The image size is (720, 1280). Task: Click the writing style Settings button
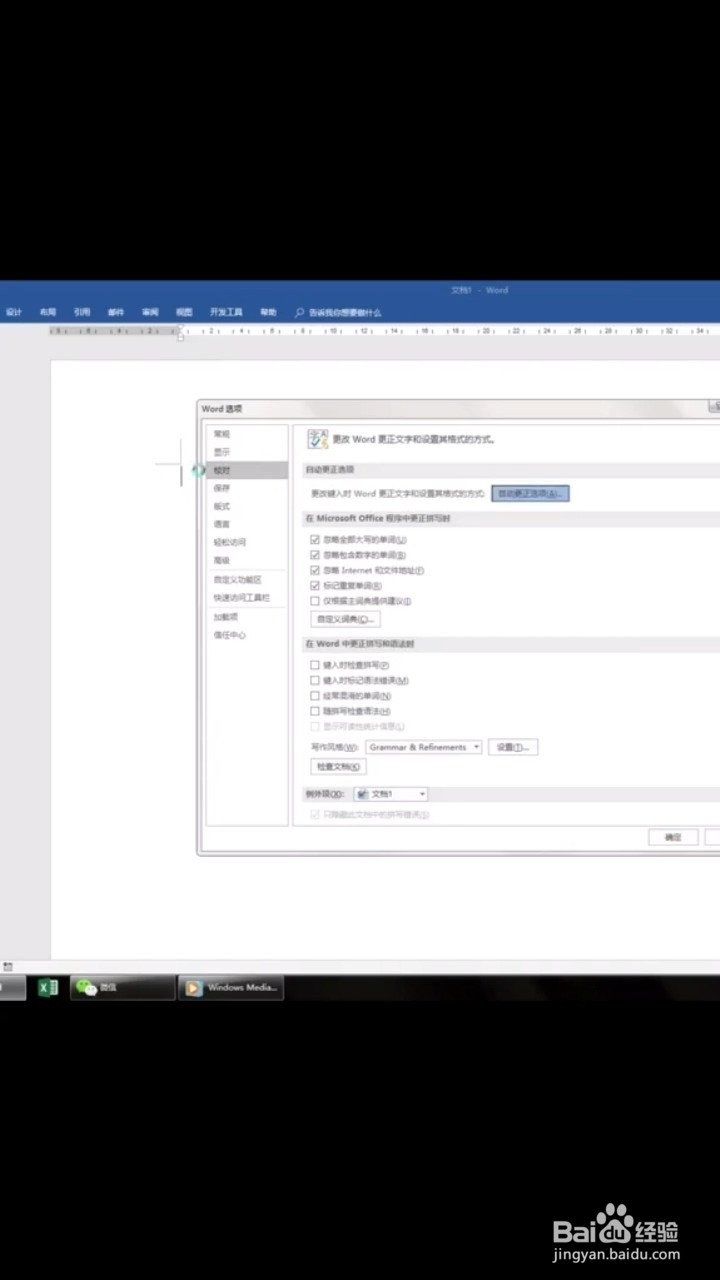[513, 747]
